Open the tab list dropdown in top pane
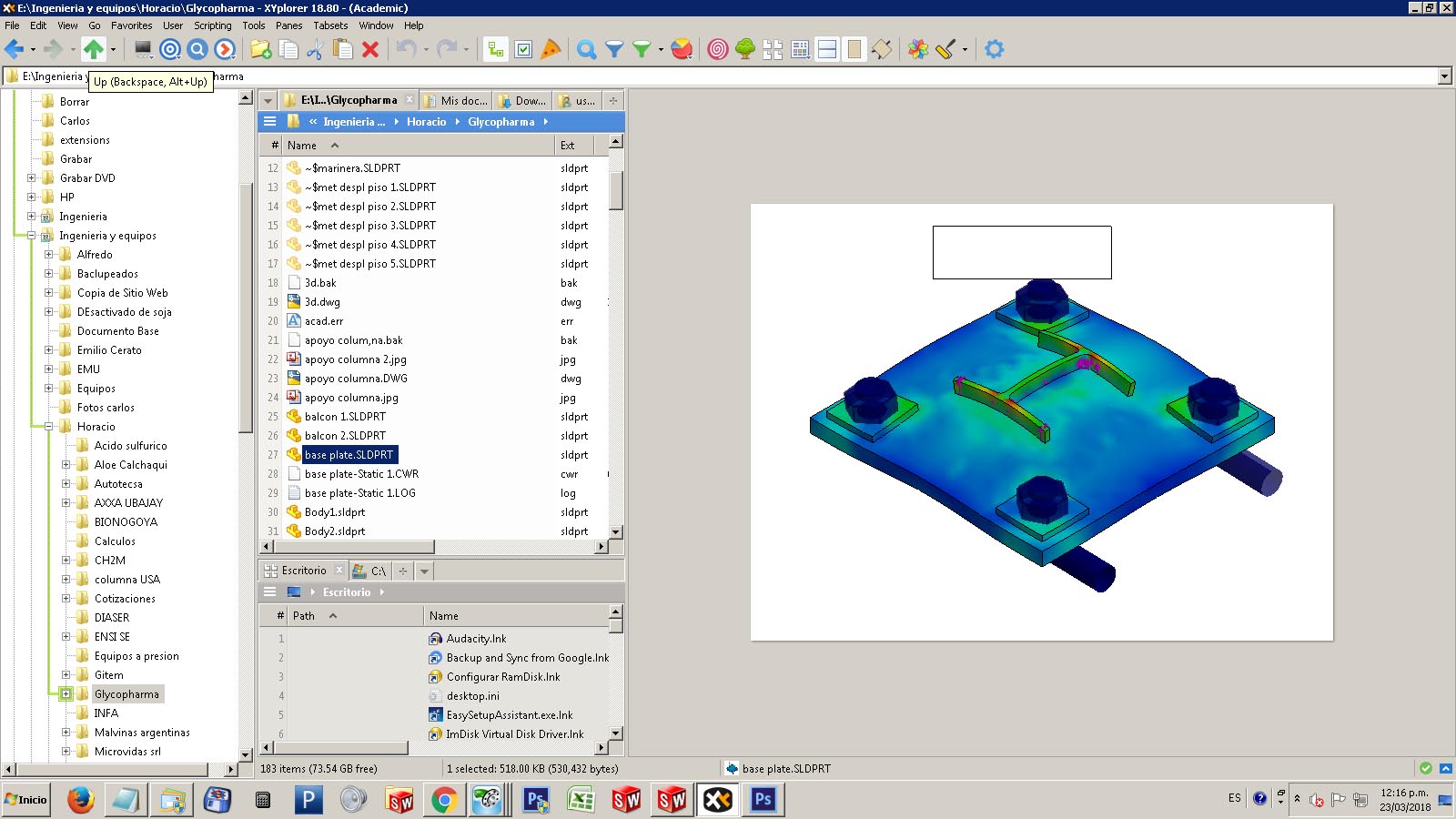The height and width of the screenshot is (819, 1456). [268, 100]
